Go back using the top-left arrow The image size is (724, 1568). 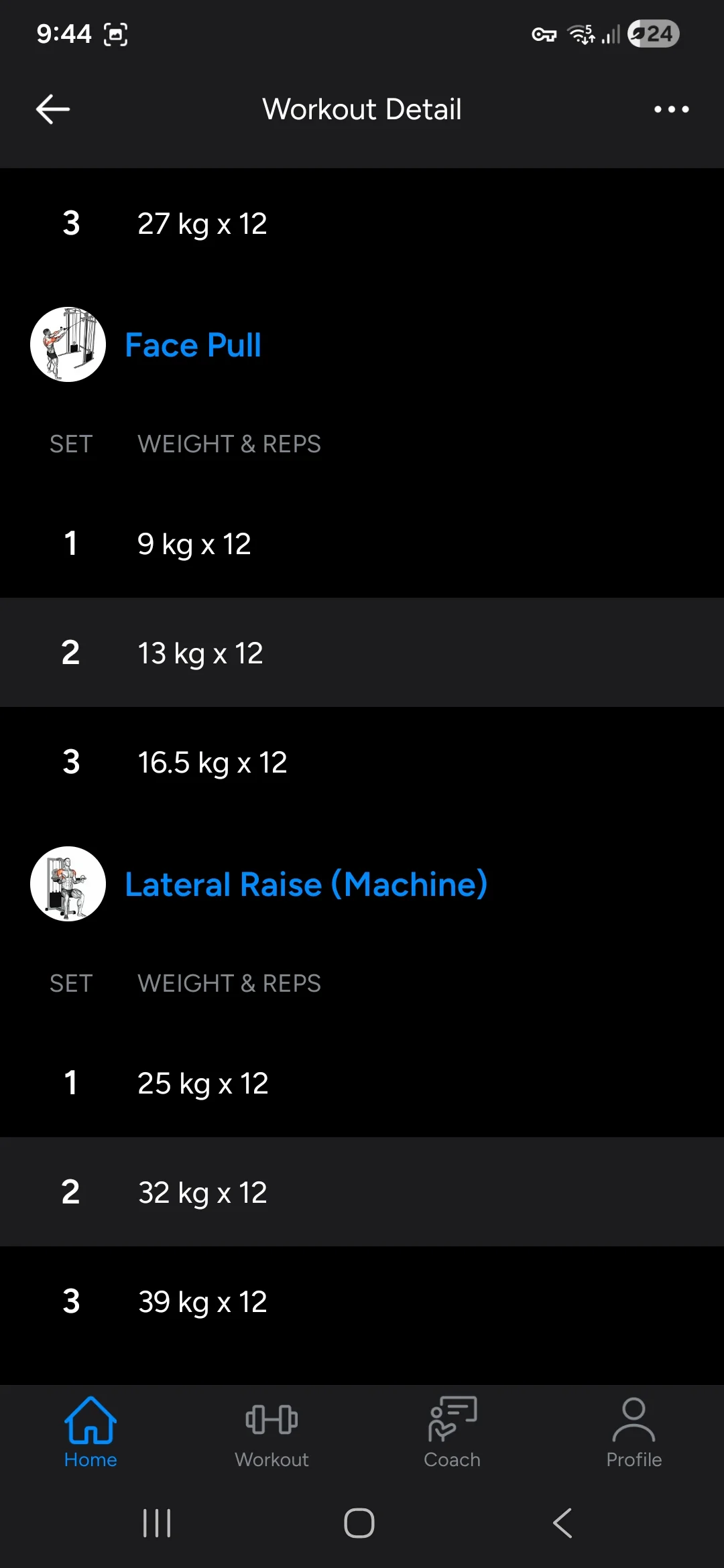(x=53, y=109)
